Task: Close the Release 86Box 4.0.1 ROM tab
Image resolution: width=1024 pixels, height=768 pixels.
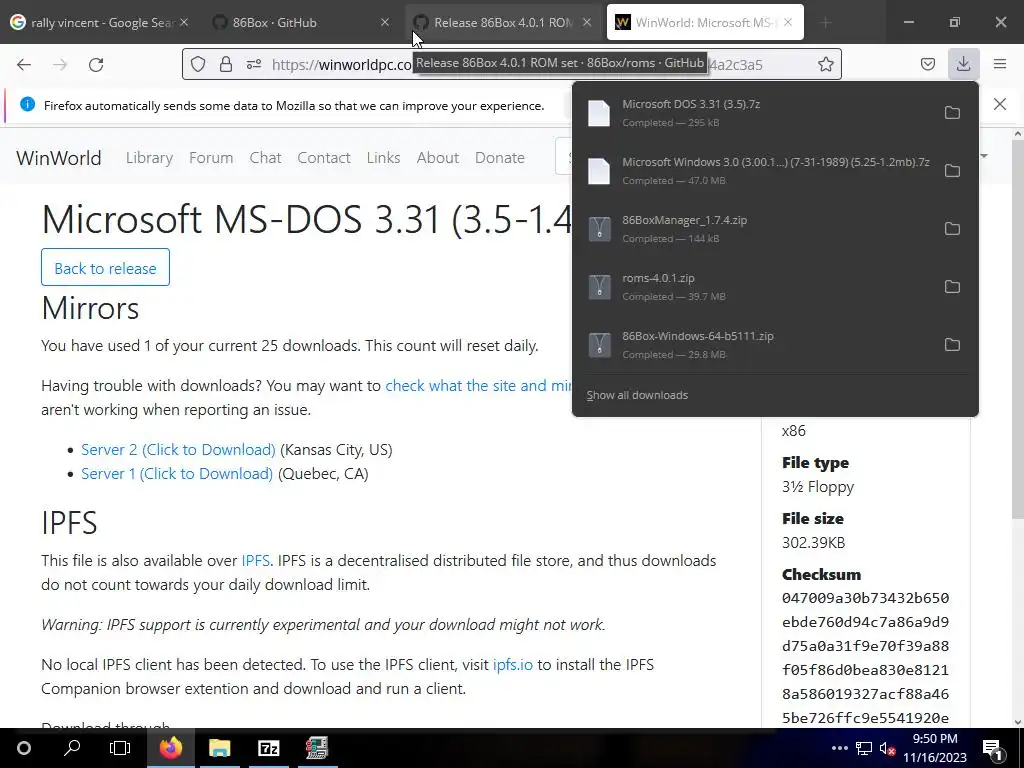Action: [x=586, y=22]
